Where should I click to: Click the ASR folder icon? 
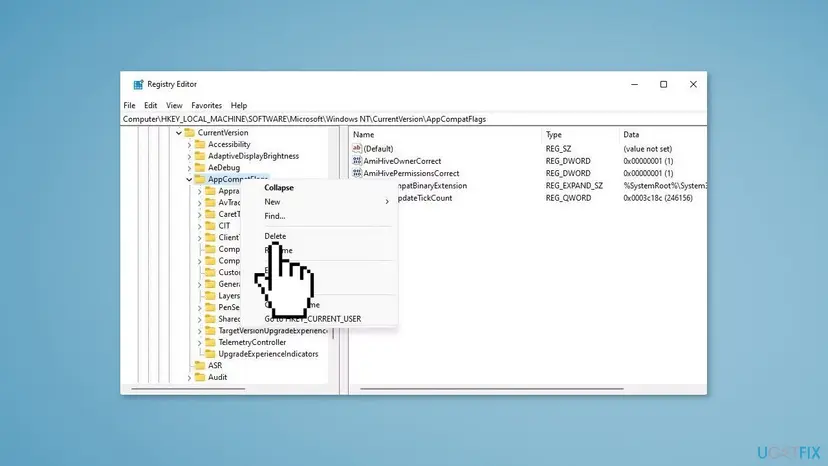[x=200, y=366]
